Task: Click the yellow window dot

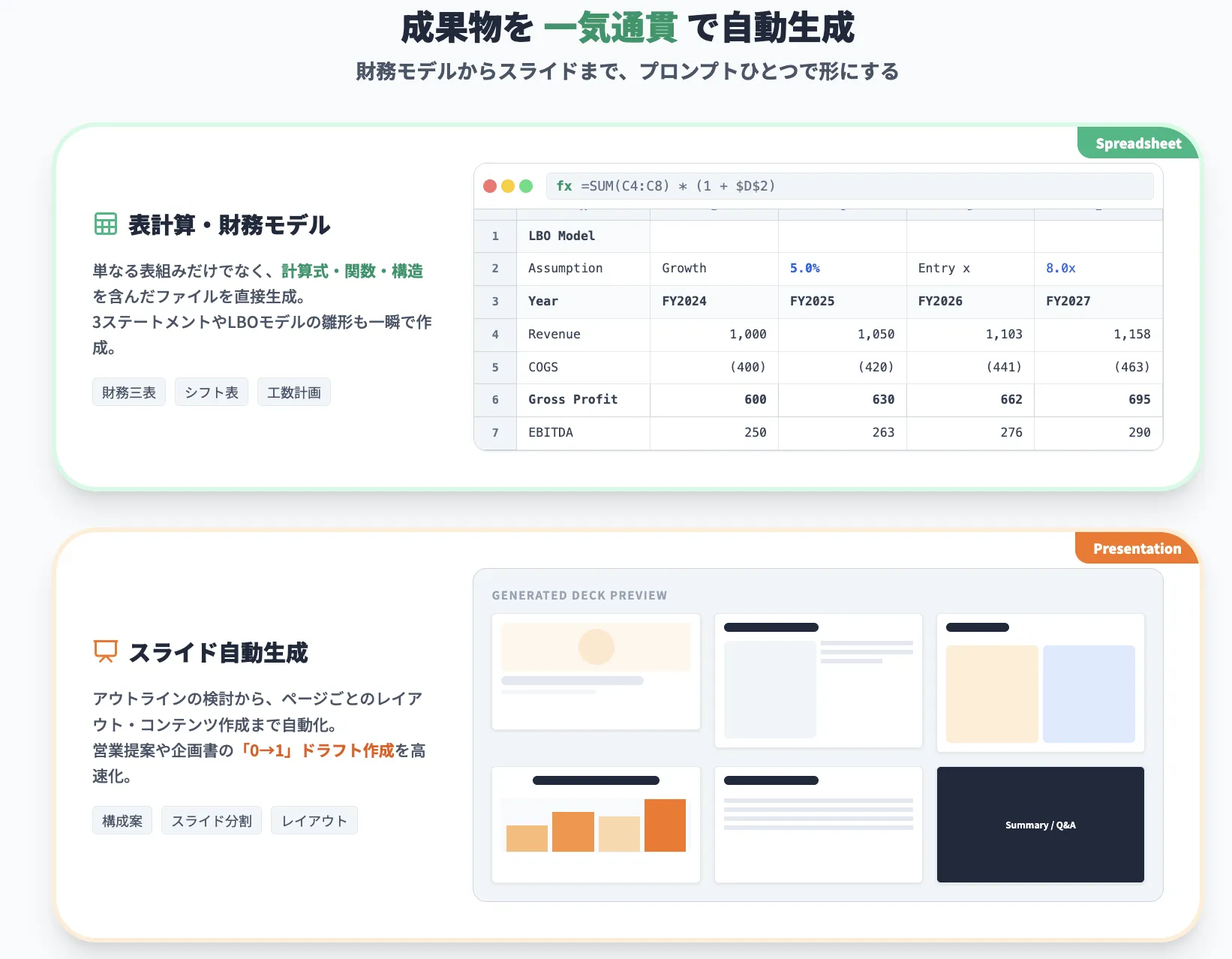Action: 508,186
